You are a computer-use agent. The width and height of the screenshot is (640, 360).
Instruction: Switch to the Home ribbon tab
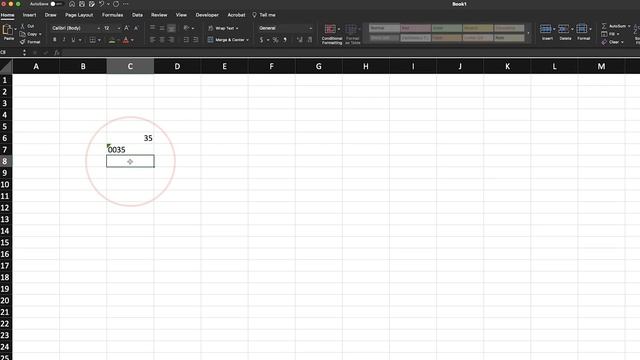(x=7, y=15)
